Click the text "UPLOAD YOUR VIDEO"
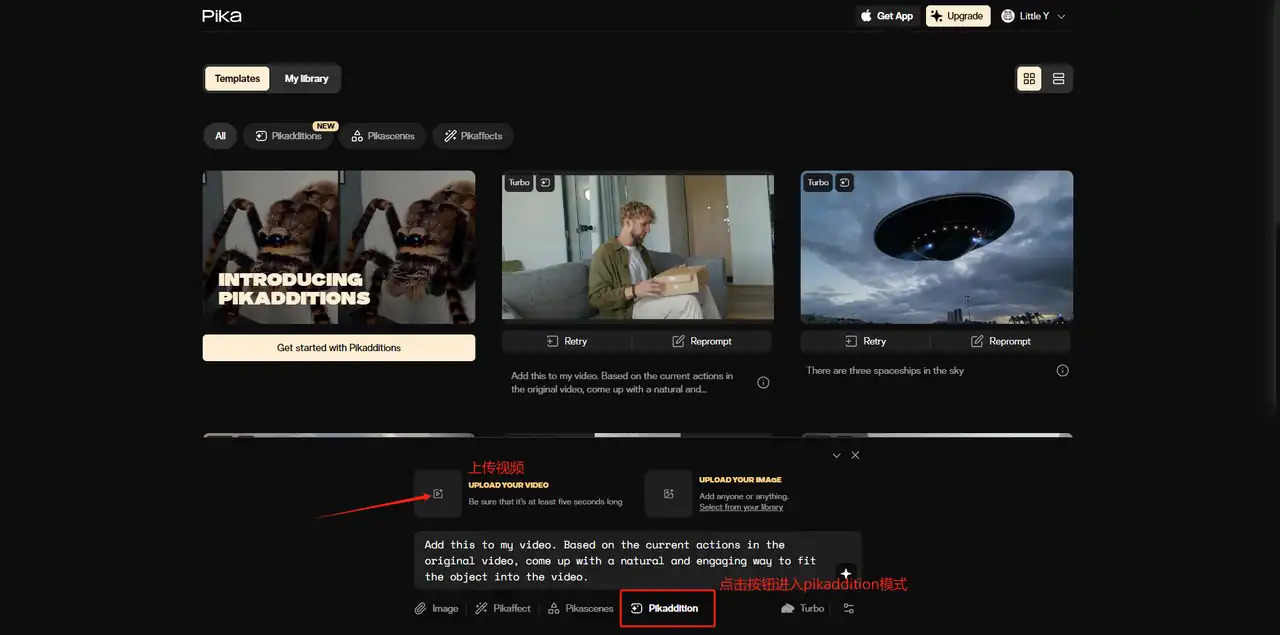 coord(509,485)
